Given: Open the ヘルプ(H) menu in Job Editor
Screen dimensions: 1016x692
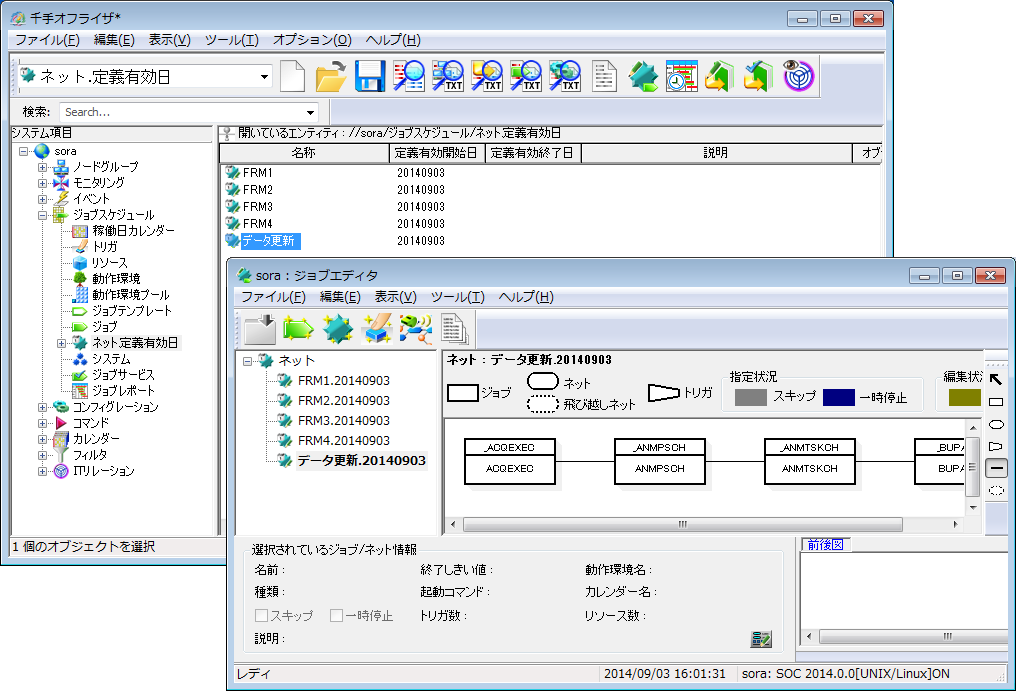Looking at the screenshot, I should point(526,297).
